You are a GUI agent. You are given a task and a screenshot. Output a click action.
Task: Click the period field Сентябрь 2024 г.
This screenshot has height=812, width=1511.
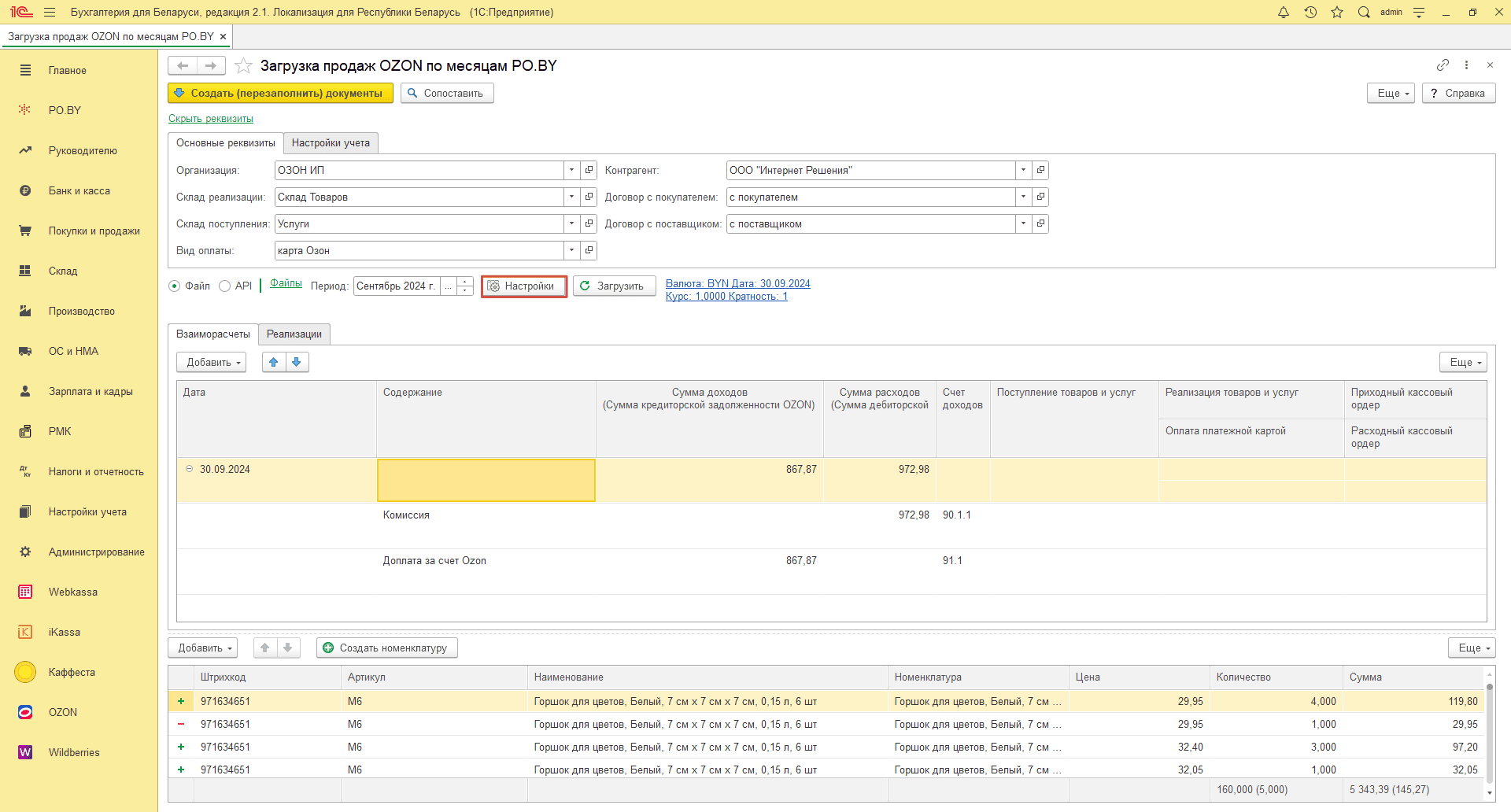tap(397, 286)
